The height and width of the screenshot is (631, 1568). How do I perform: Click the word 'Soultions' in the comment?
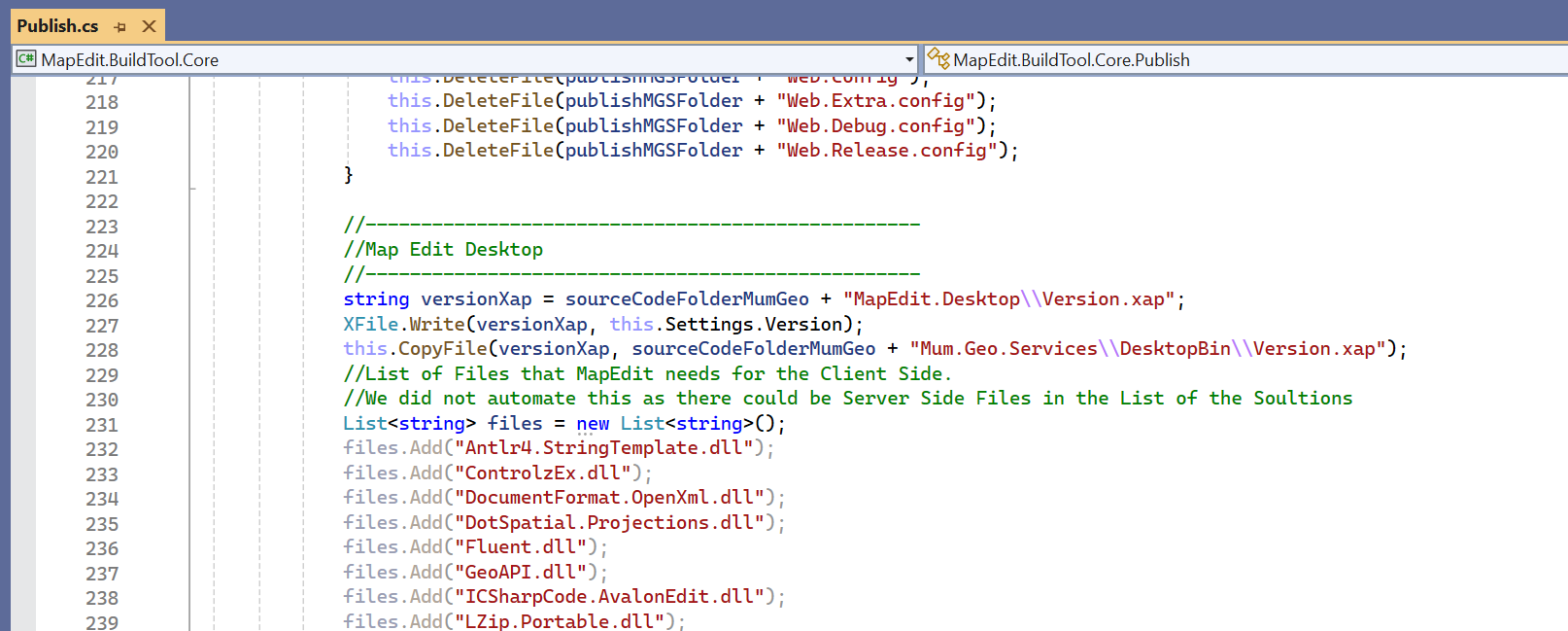[1302, 399]
